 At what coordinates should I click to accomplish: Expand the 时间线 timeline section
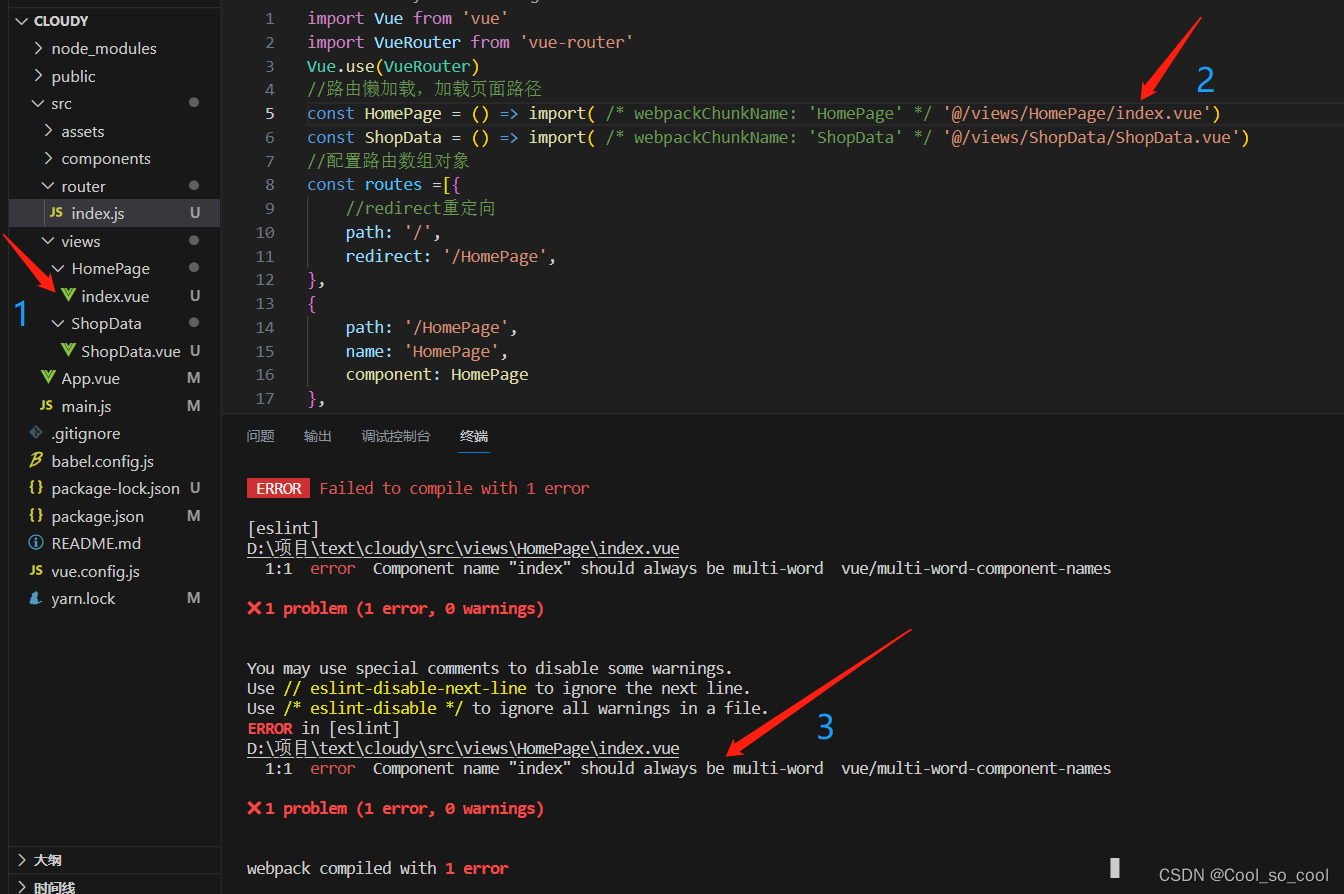point(22,887)
